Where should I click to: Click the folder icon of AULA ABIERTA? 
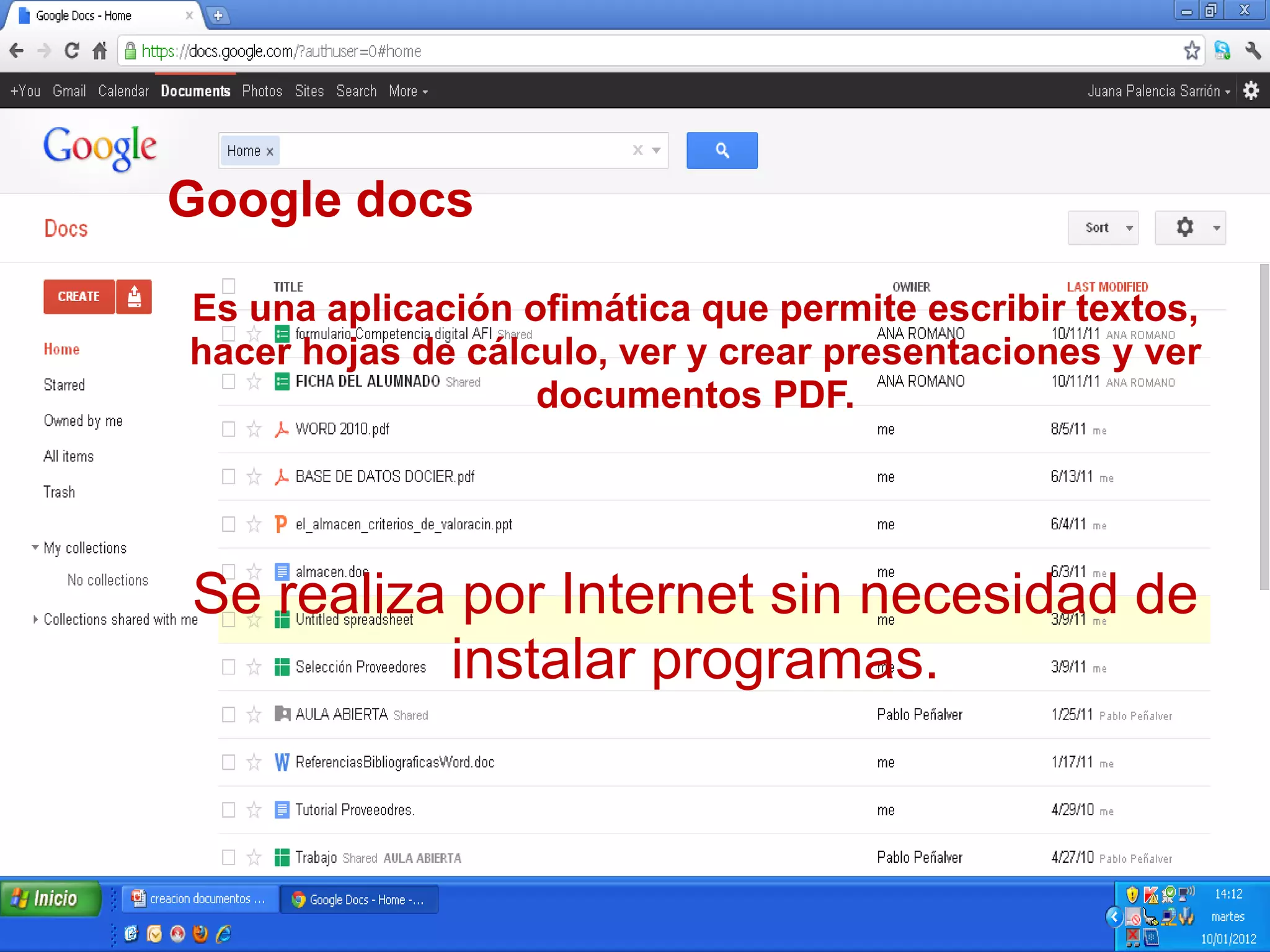(282, 714)
